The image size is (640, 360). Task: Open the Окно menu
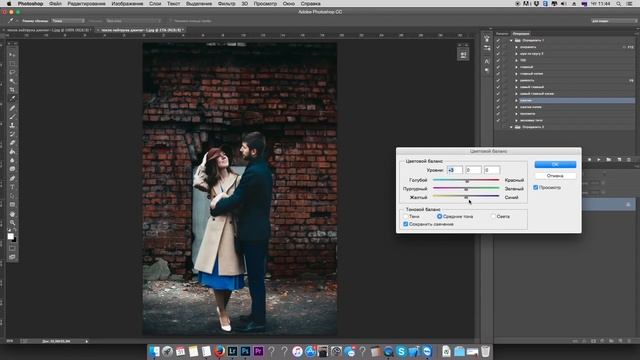289,4
